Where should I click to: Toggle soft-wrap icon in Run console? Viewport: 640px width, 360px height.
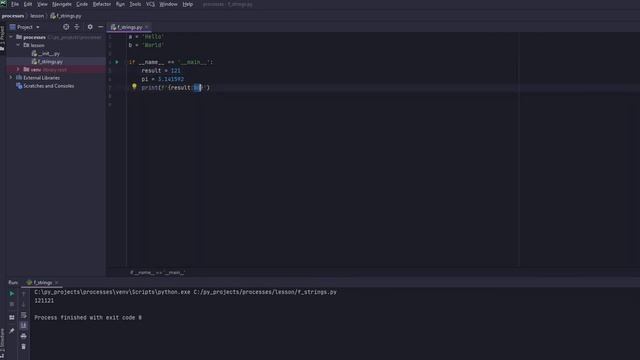[23, 315]
